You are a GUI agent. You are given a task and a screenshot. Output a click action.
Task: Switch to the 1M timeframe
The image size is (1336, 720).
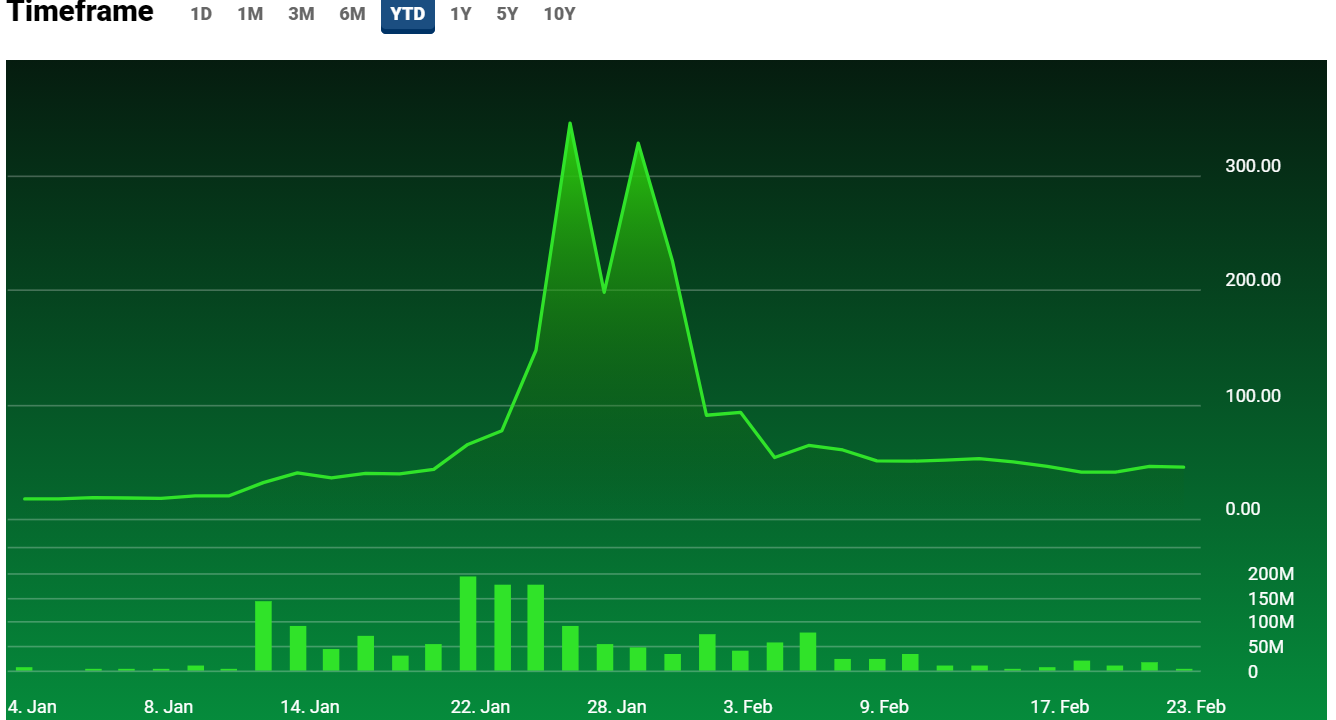coord(250,14)
